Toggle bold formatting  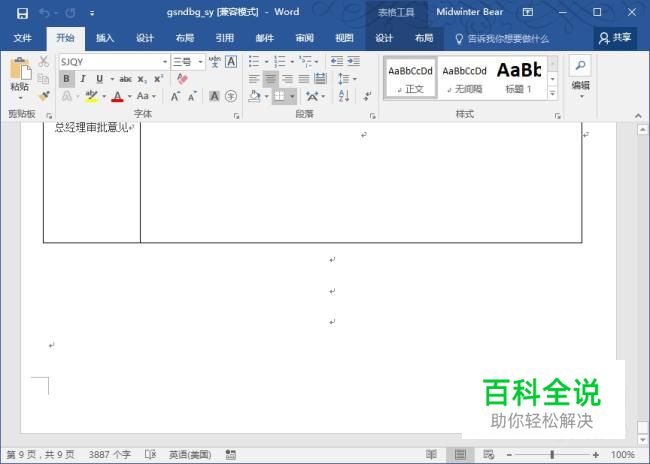click(x=66, y=79)
